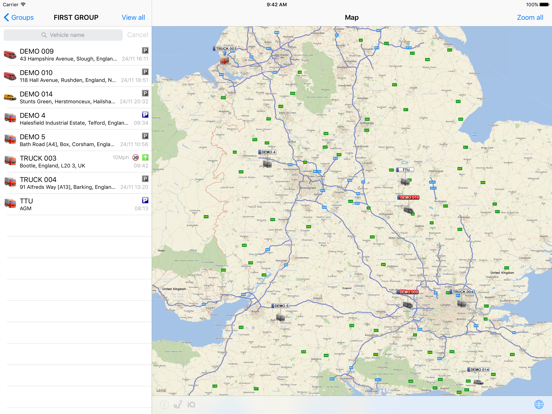
Task: Tap DEMO 010 vehicle marker on map
Action: coord(408,210)
